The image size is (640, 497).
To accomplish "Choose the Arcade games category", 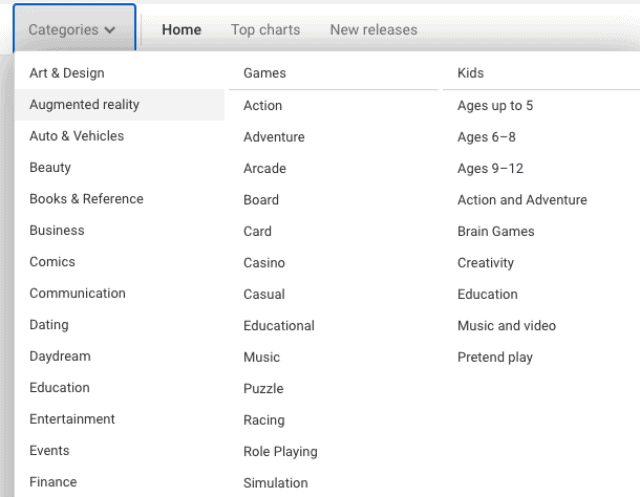I will [264, 169].
